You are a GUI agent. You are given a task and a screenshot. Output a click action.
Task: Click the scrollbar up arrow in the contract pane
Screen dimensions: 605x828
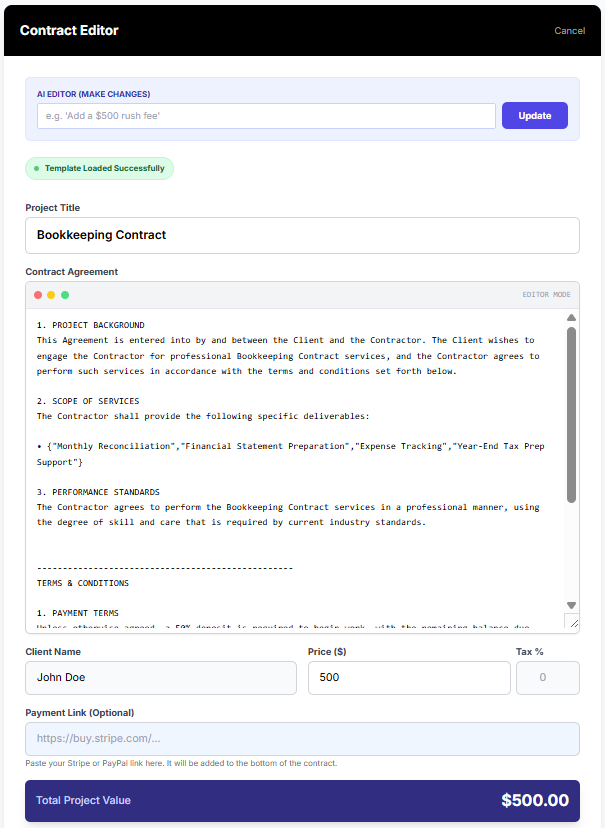pos(571,317)
